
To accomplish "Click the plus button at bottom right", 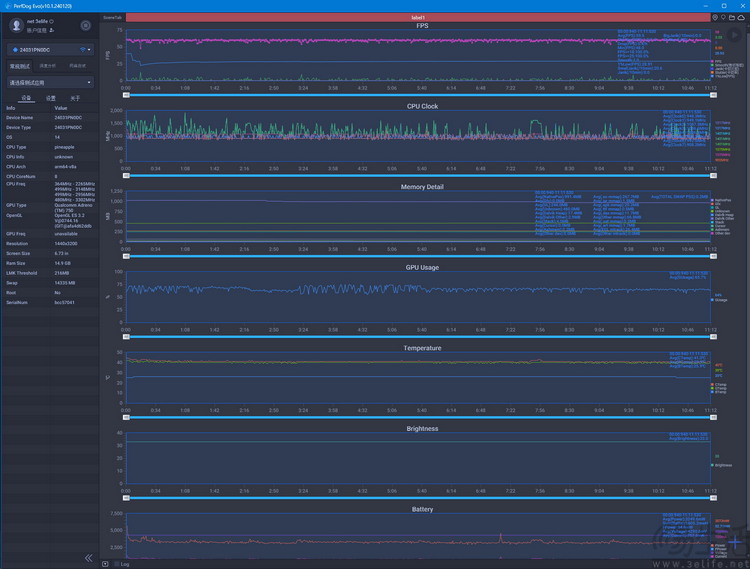I will coord(733,541).
